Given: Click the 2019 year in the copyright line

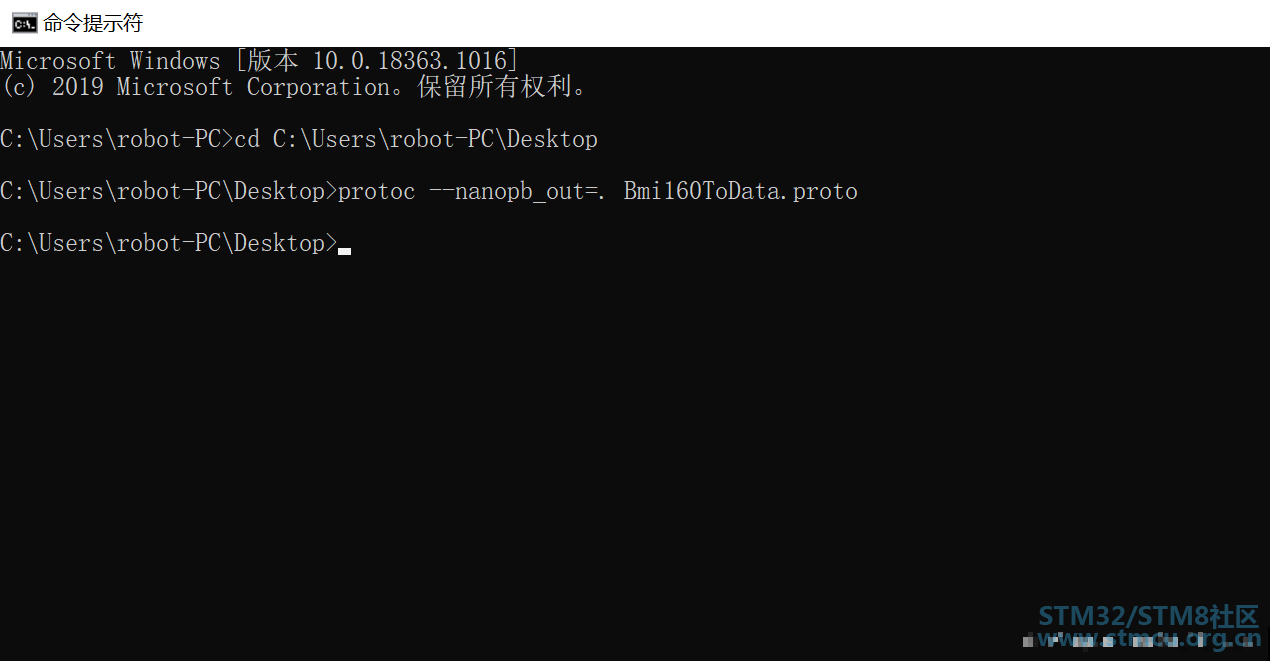Looking at the screenshot, I should click(x=78, y=87).
